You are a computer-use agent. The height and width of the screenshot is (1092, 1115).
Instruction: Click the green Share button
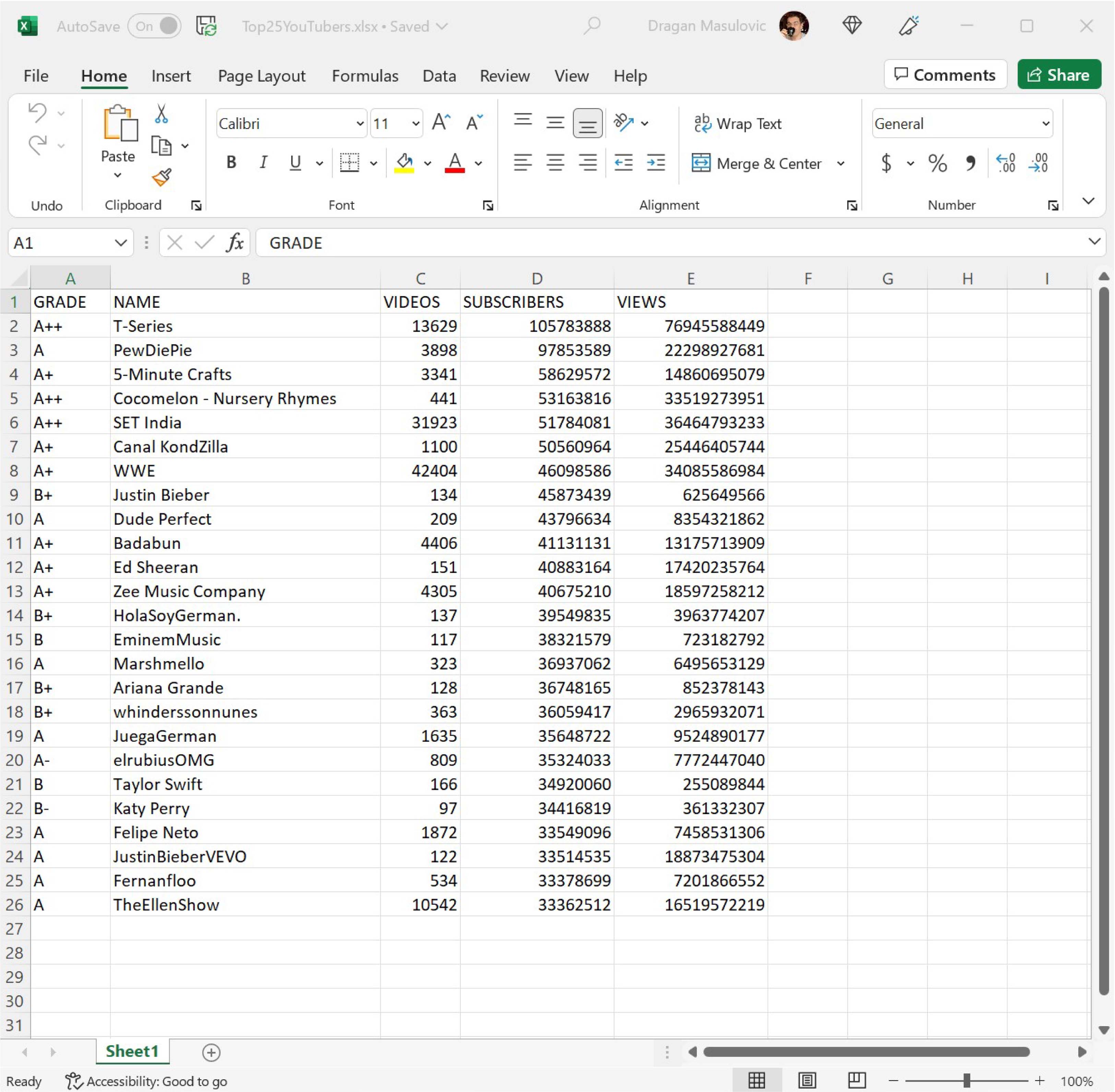click(x=1059, y=74)
